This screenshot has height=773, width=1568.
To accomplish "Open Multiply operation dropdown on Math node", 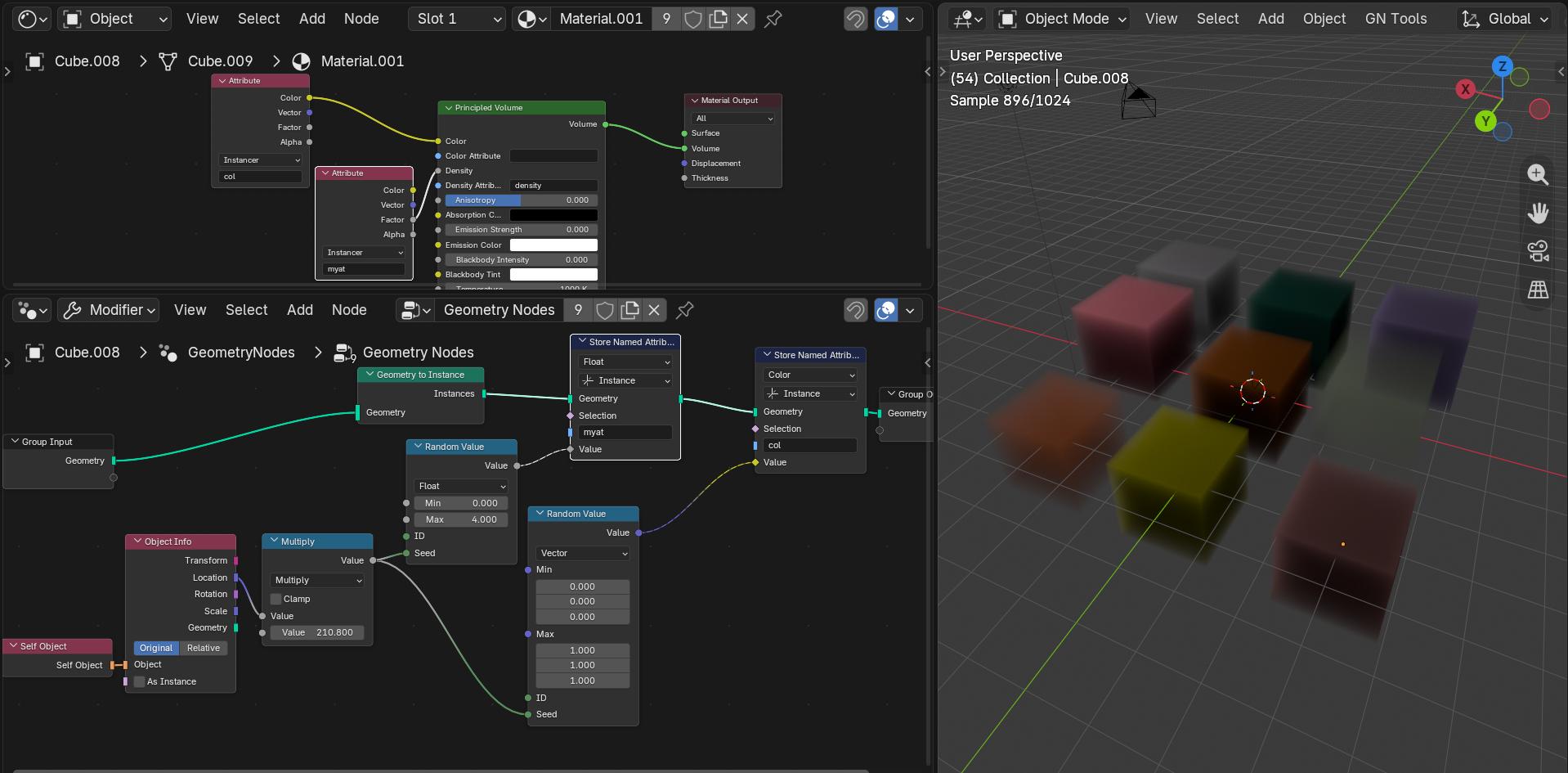I will pos(317,580).
